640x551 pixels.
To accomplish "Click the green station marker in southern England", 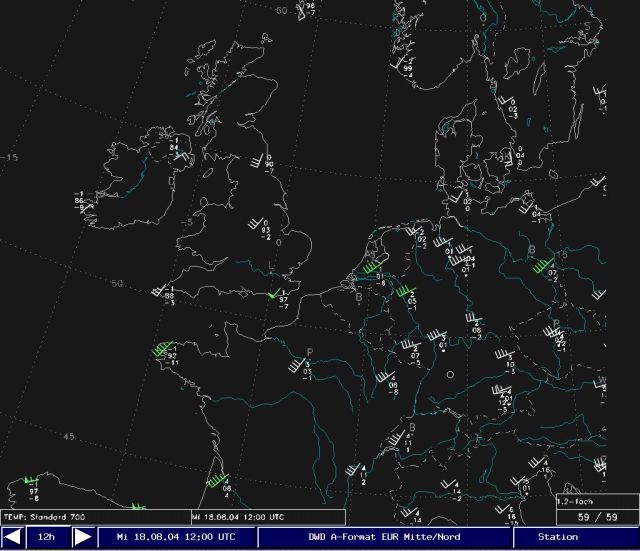I will [x=270, y=293].
